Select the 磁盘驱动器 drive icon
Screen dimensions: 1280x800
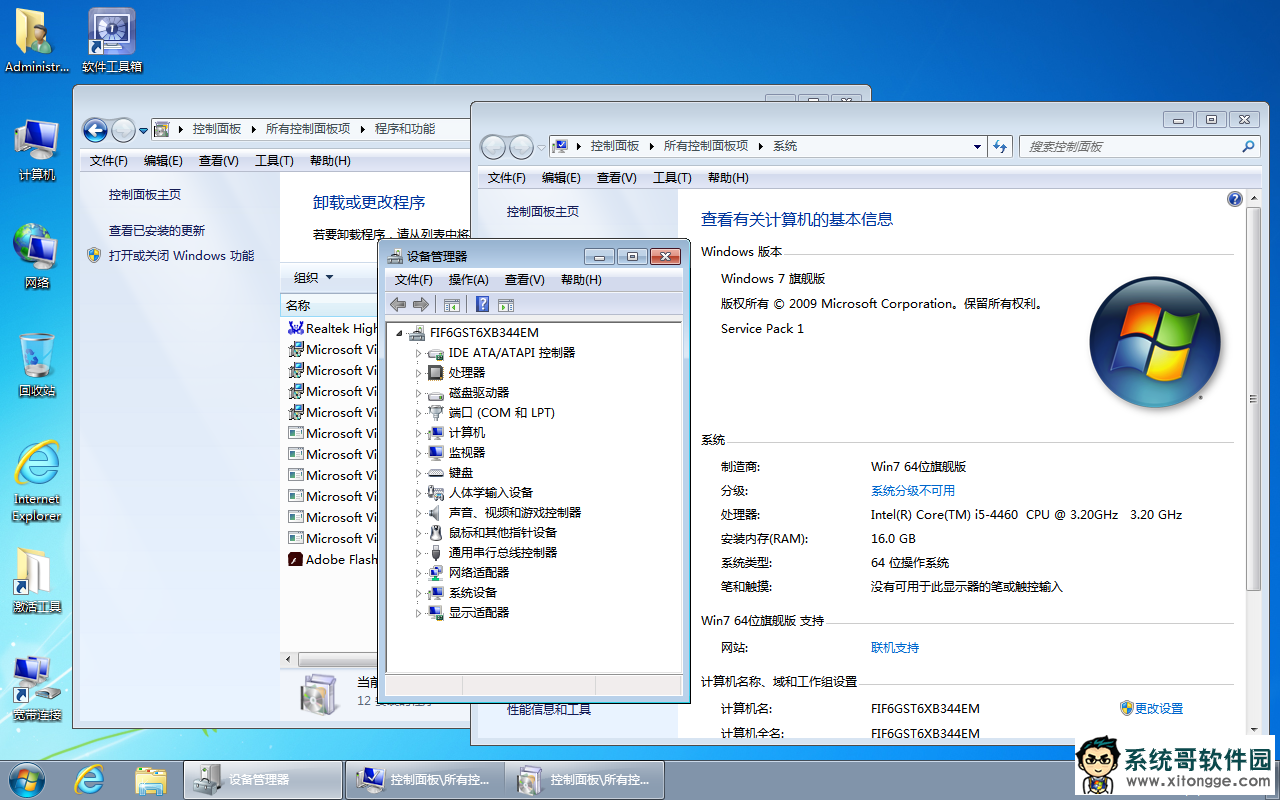(x=435, y=393)
